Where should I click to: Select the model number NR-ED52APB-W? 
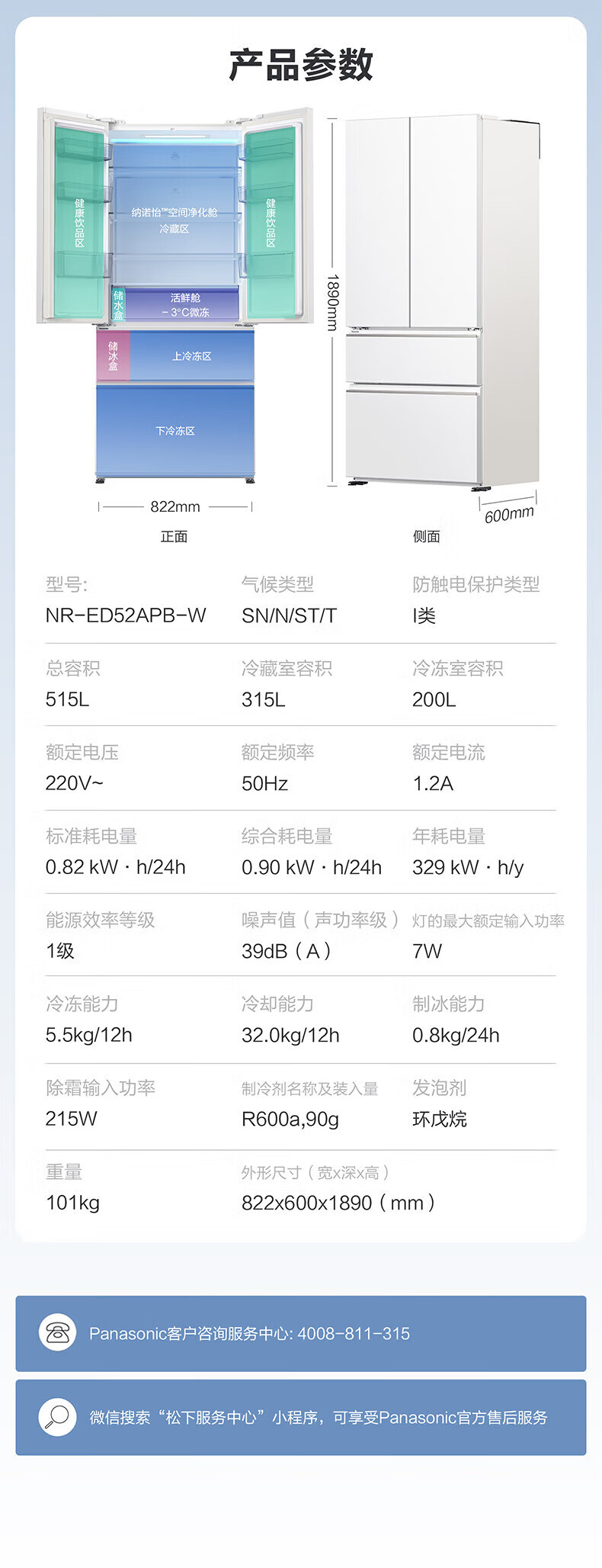126,615
